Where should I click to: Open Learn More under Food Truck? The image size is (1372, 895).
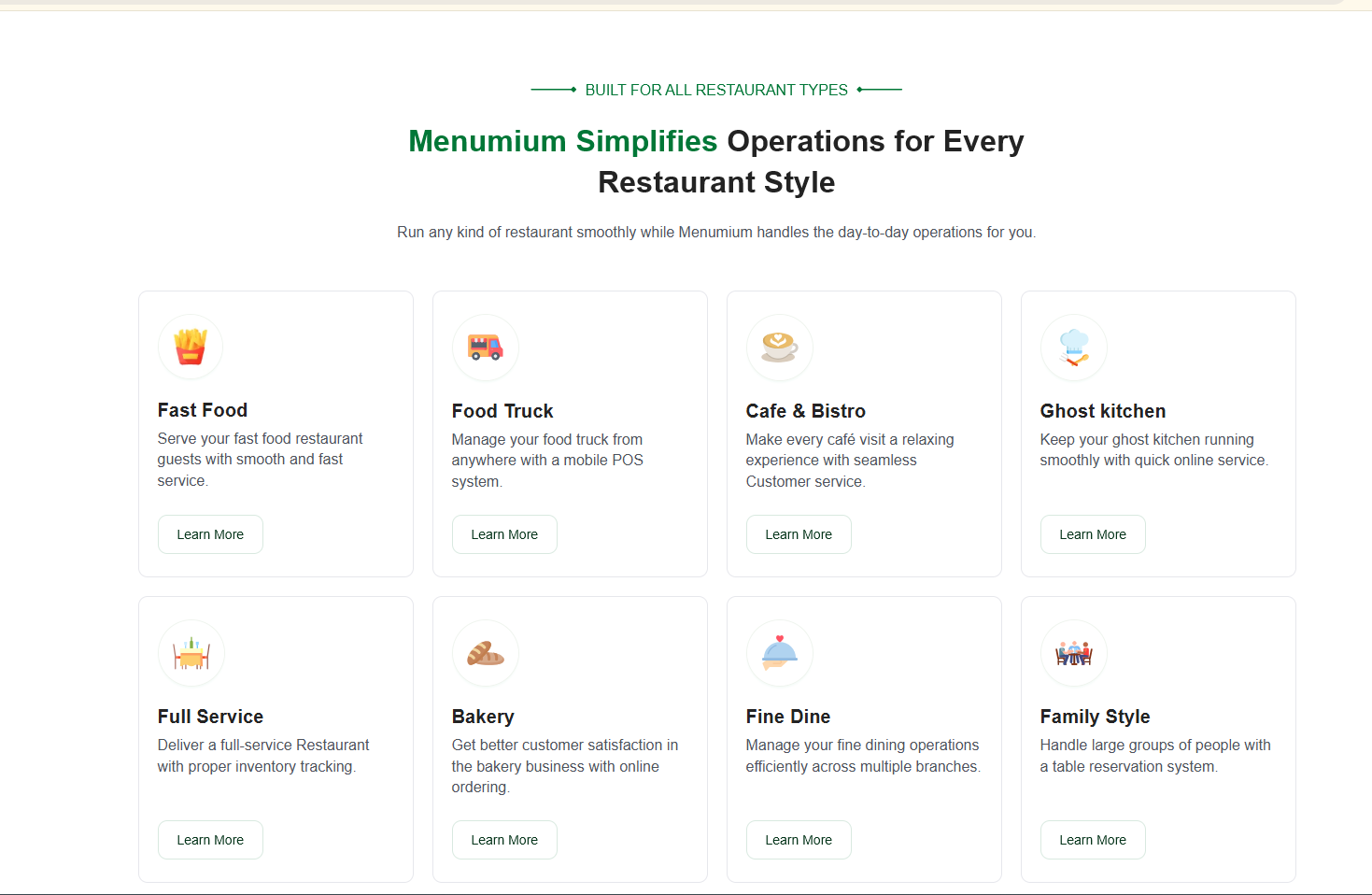point(504,533)
